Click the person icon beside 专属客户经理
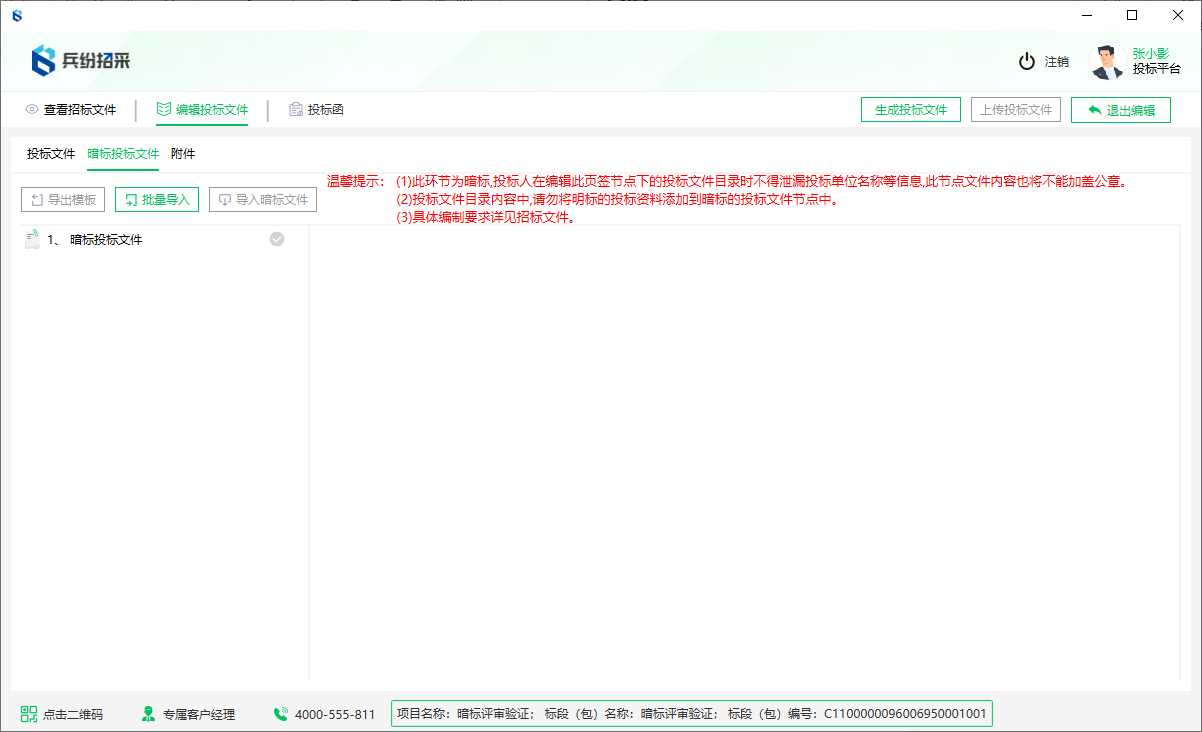This screenshot has height=732, width=1202. (x=148, y=714)
